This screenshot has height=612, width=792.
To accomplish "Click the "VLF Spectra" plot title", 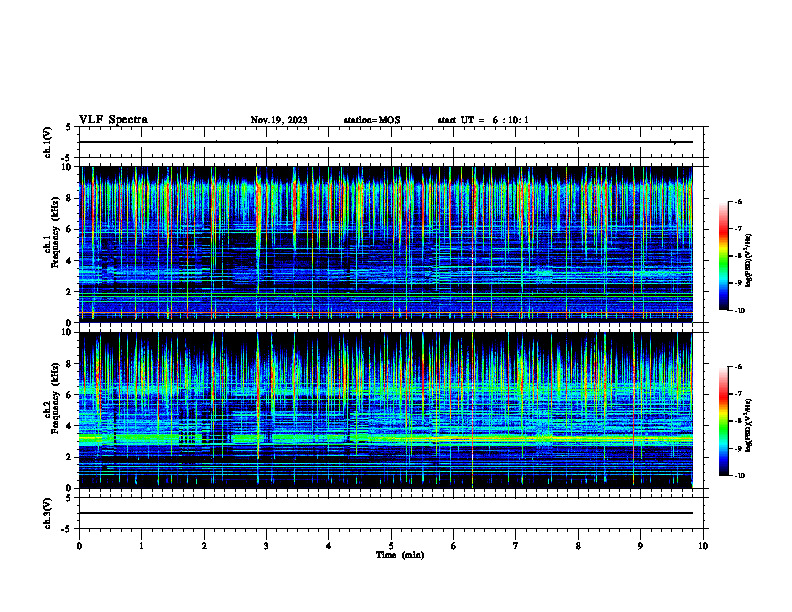I will point(113,120).
